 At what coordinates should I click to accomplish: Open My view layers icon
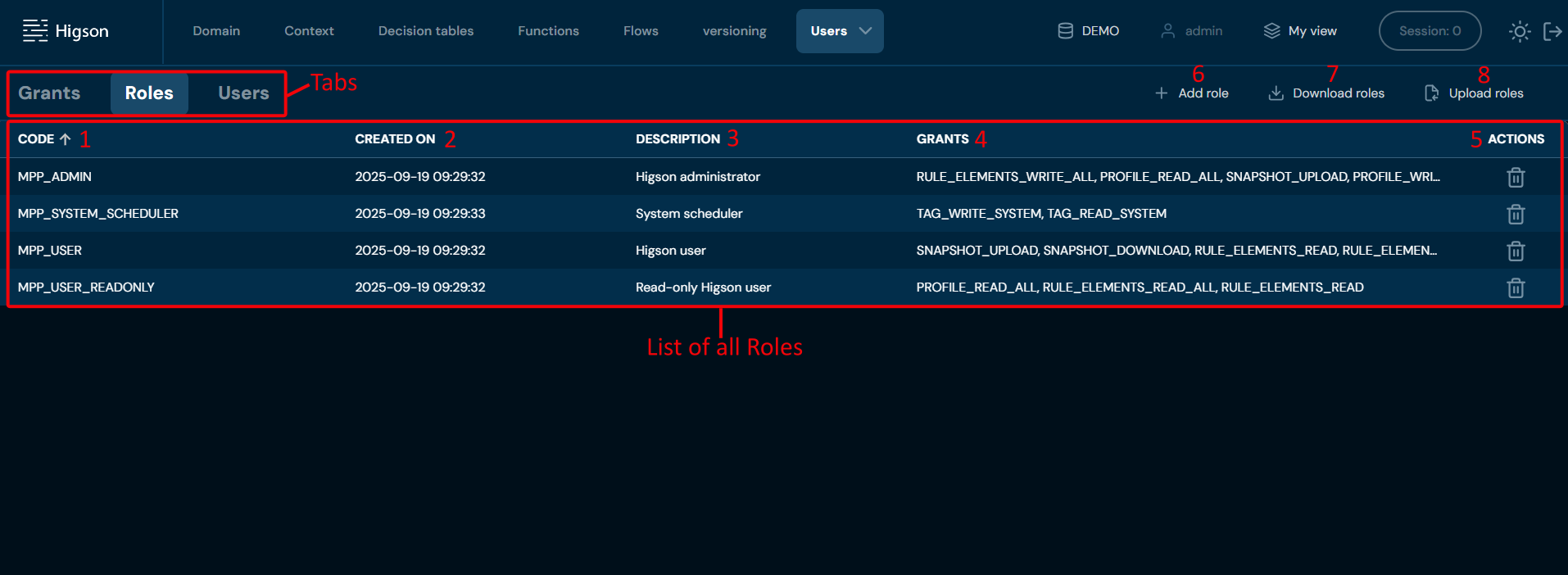(x=1271, y=31)
